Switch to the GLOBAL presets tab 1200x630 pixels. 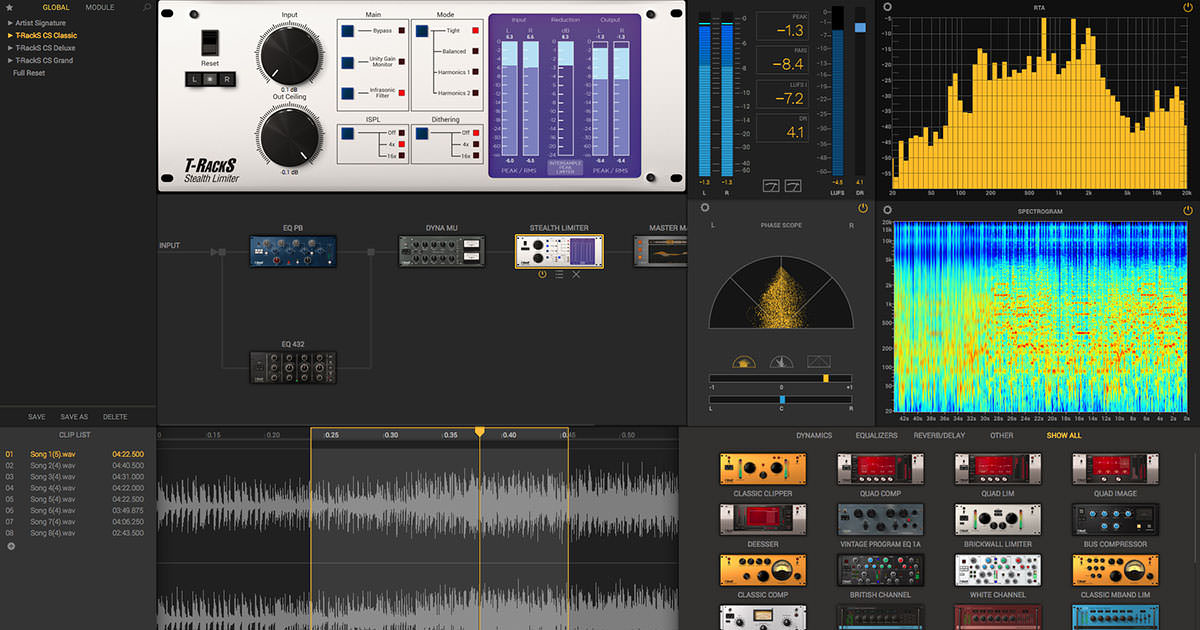point(56,7)
